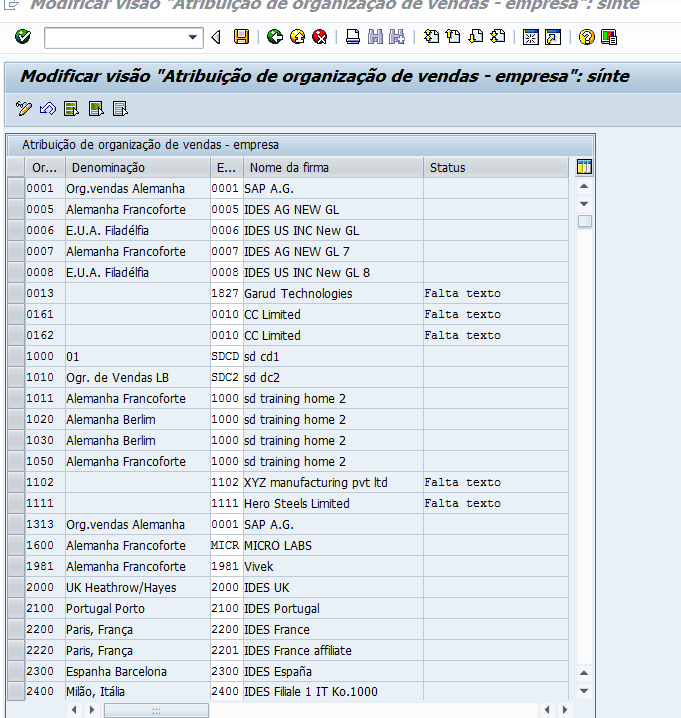Select row marker for org 1600 MICRO LABS
Viewport: 681px width, 718px height.
click(16, 546)
